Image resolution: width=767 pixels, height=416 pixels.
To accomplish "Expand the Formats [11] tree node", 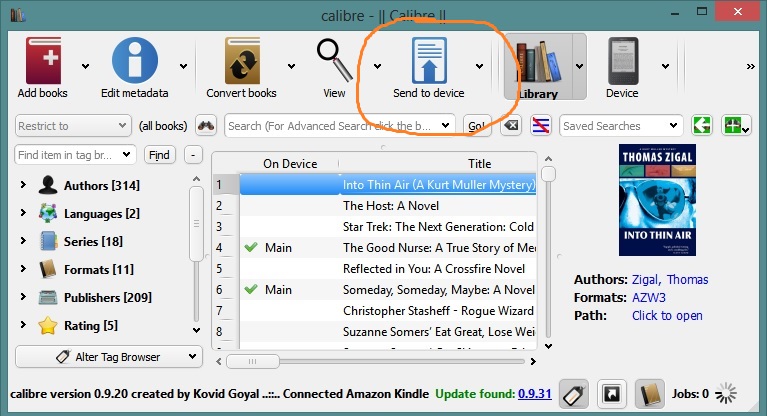I will pos(23,268).
